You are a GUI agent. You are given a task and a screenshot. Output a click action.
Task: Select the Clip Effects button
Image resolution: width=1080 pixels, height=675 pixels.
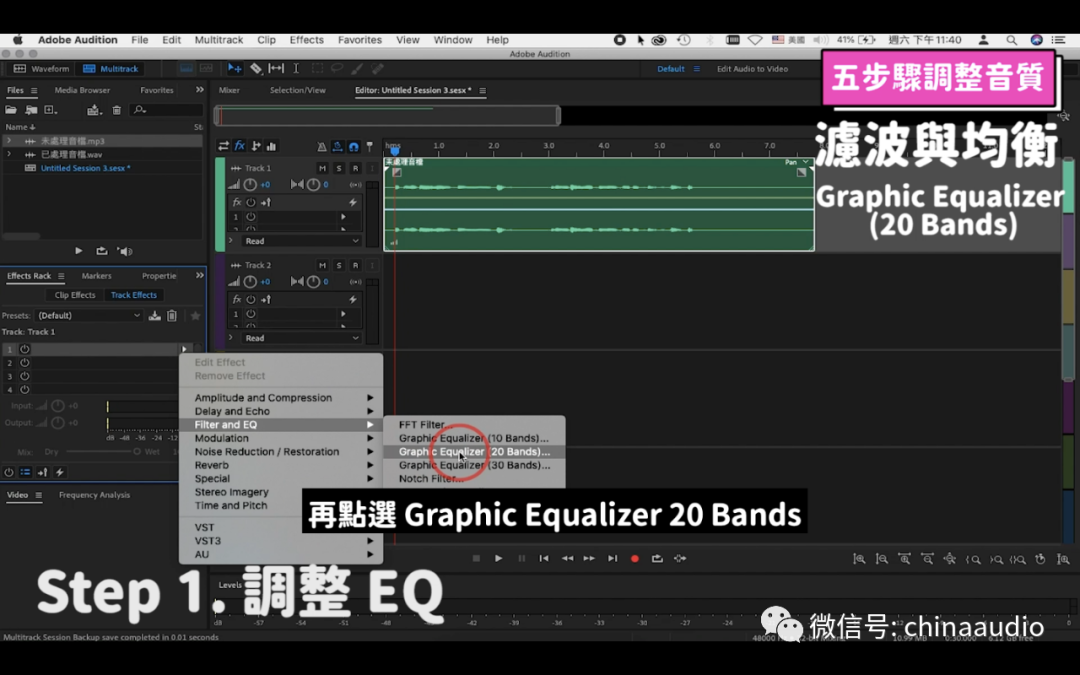tap(75, 295)
